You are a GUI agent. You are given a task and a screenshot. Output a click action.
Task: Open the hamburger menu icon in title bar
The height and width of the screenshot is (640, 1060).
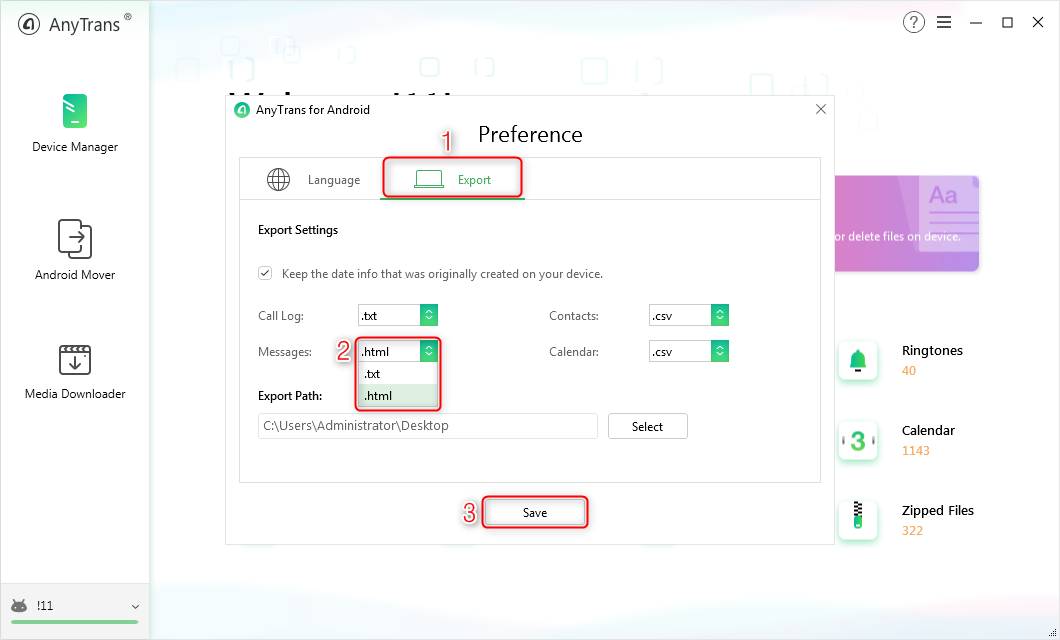tap(944, 22)
